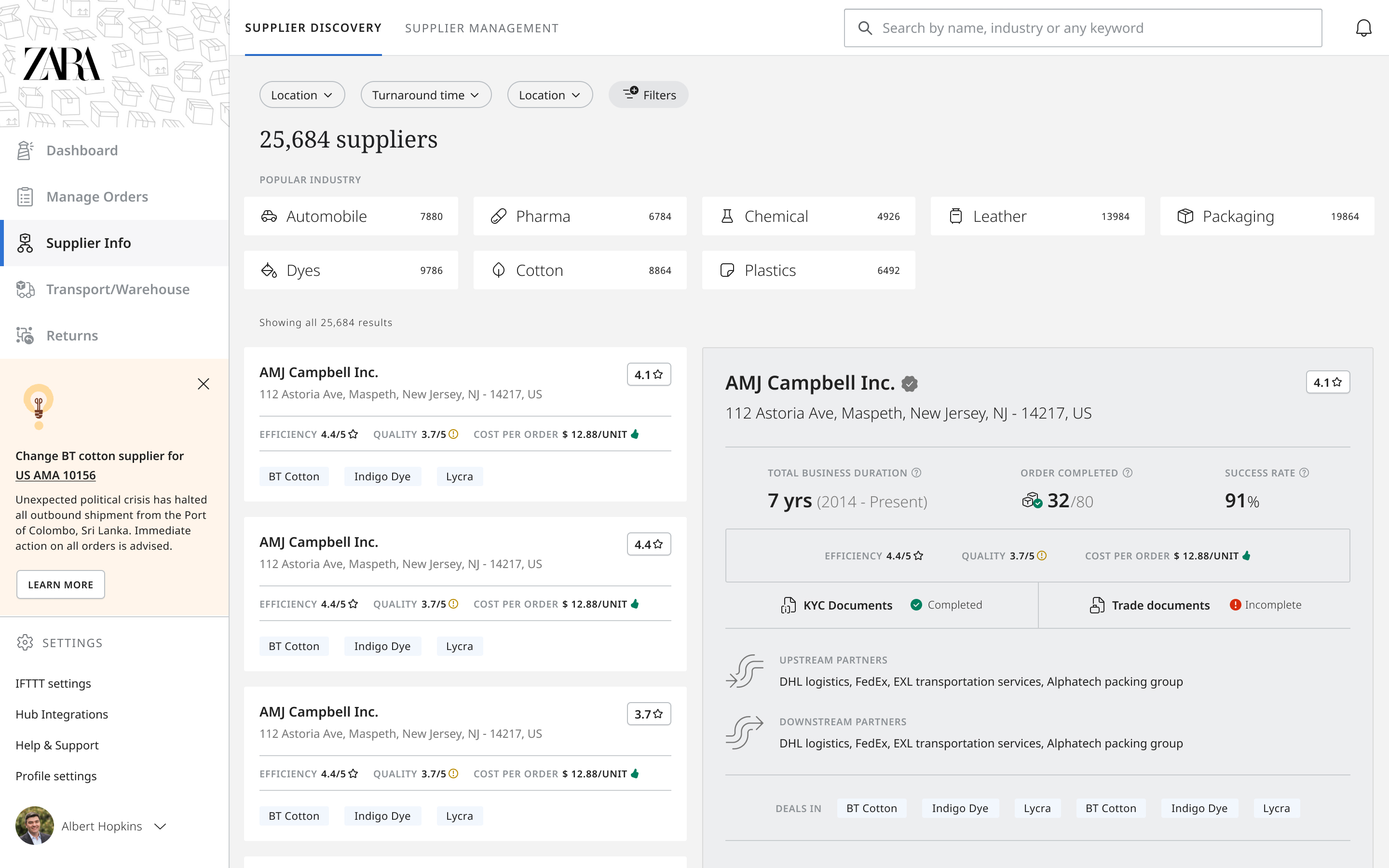Select the Packaging 19864 industry tile

click(1267, 217)
